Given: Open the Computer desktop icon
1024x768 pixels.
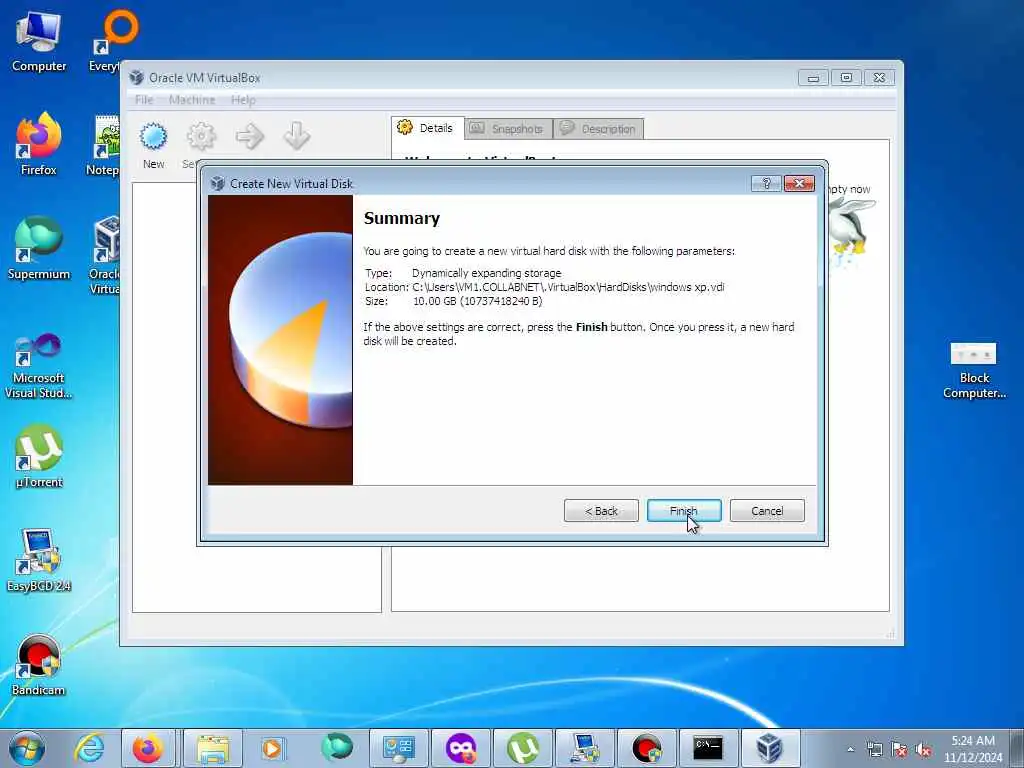Looking at the screenshot, I should click(x=39, y=42).
